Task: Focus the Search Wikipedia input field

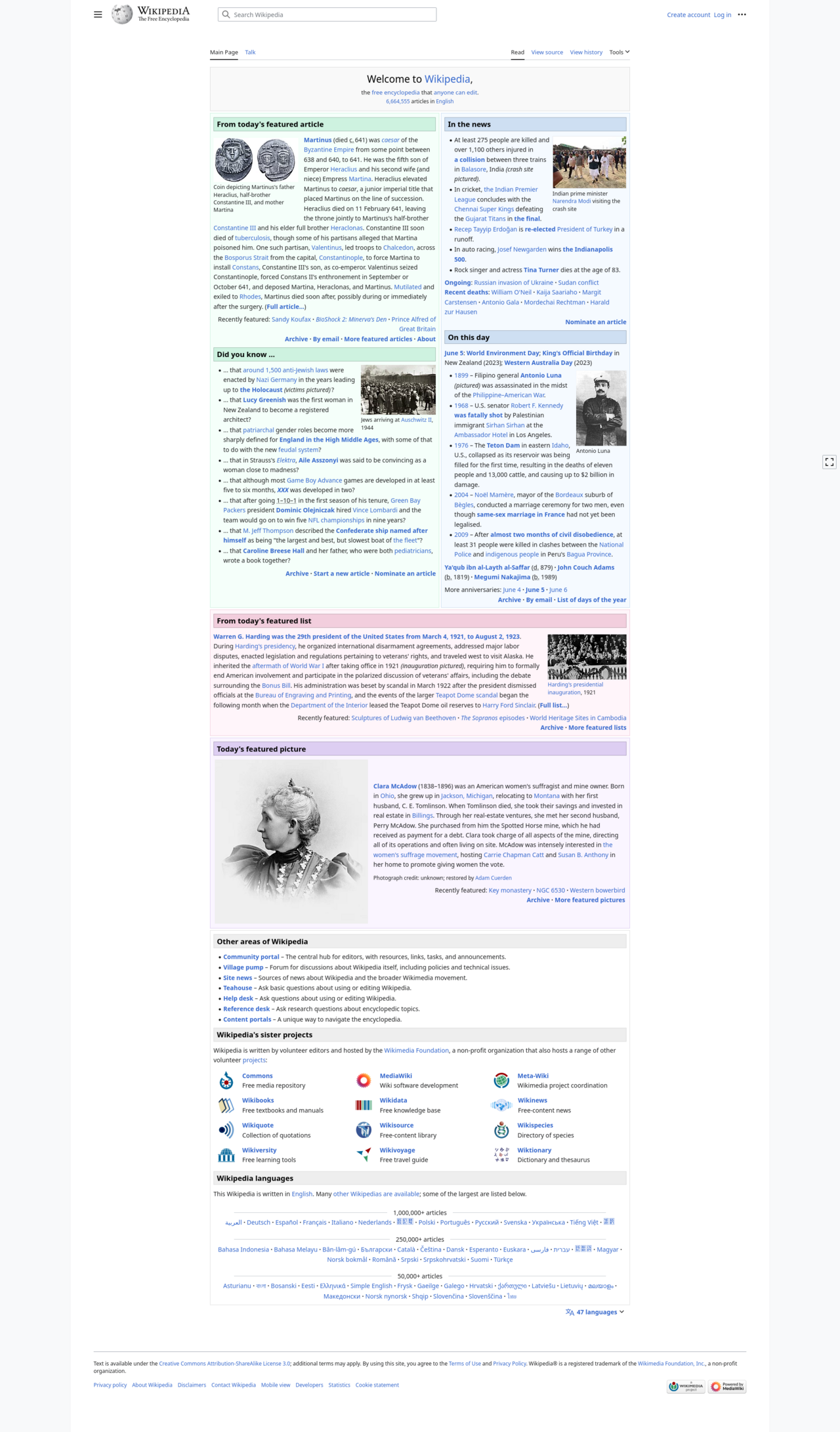Action: tap(327, 14)
